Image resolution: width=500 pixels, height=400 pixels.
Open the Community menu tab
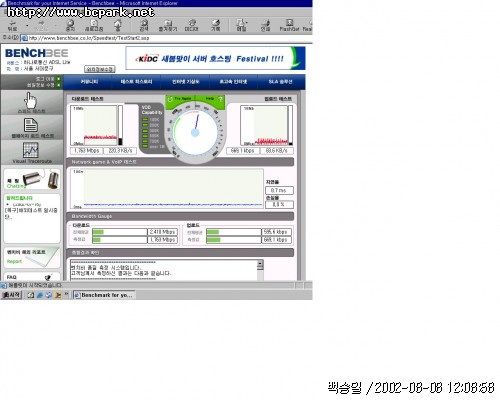pyautogui.click(x=89, y=82)
